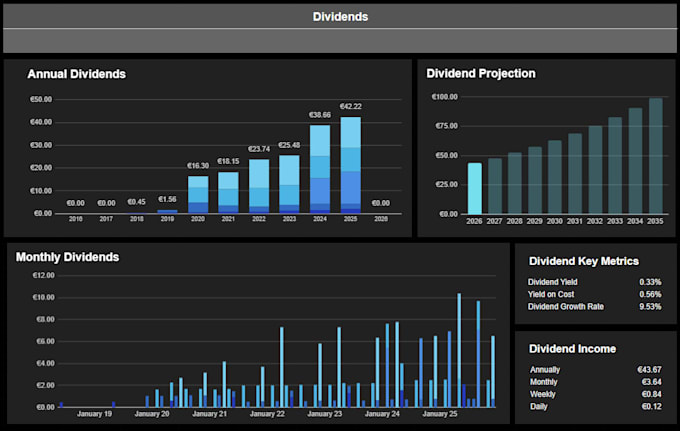The image size is (680, 431).
Task: Select the Dividend Income heading
Action: (572, 349)
